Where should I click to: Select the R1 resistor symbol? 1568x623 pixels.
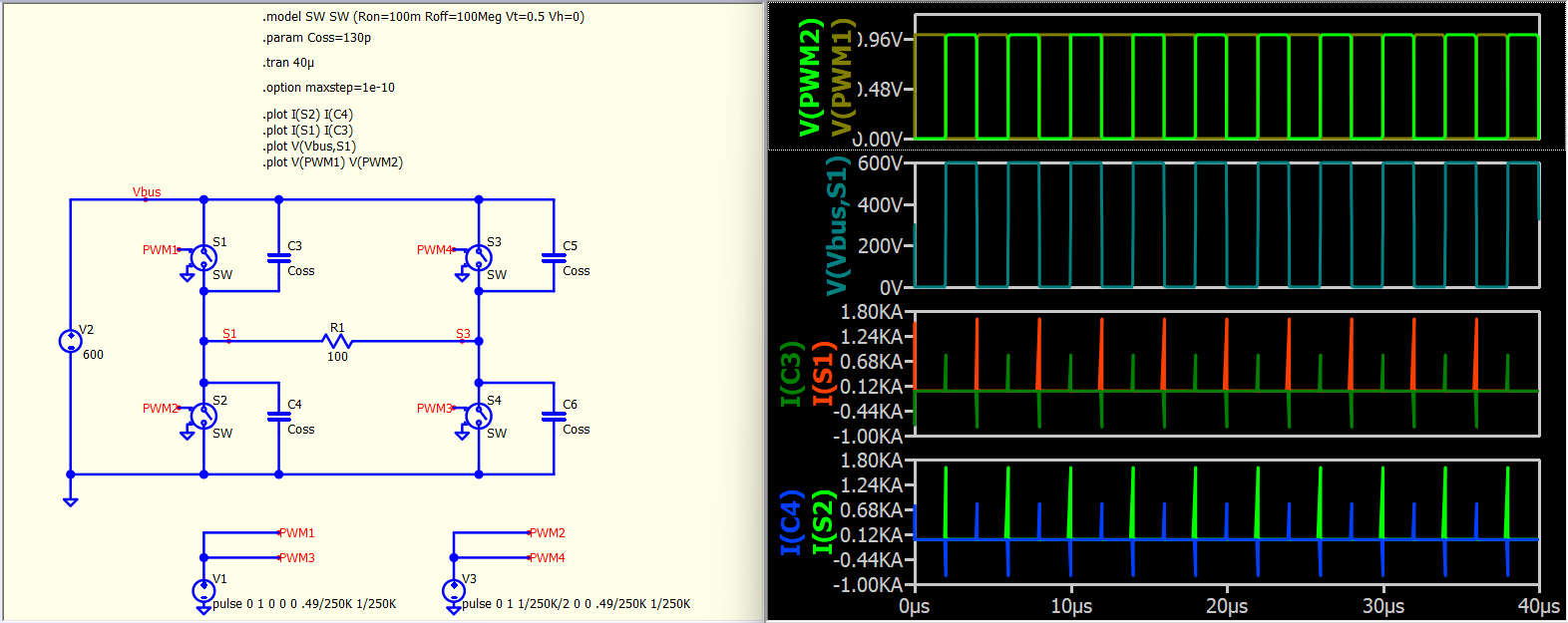pyautogui.click(x=338, y=342)
